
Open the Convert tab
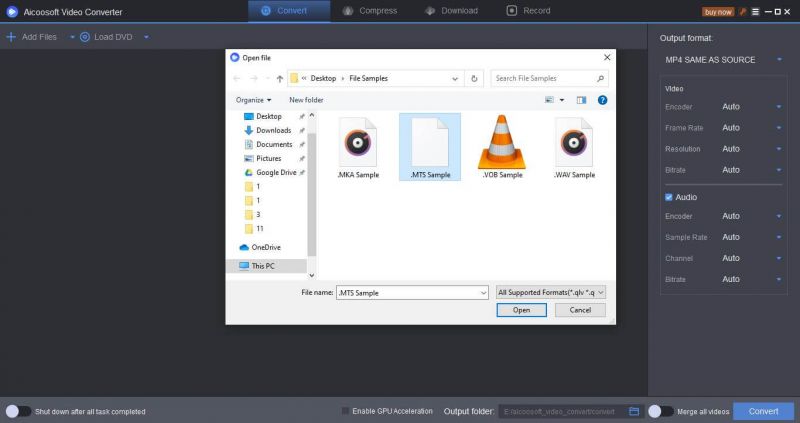point(289,11)
